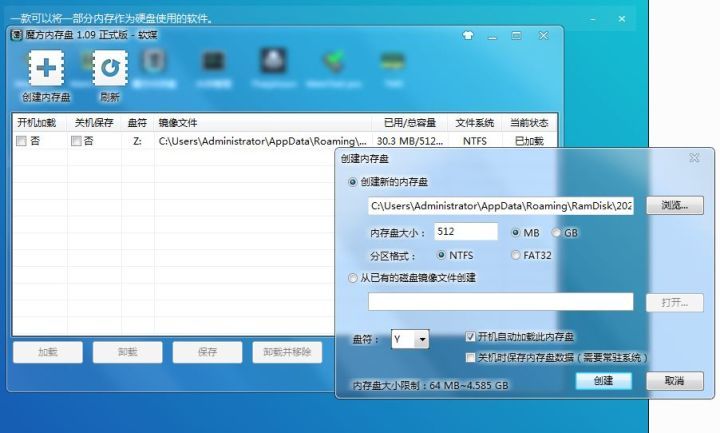
Task: Select GB size unit
Action: 556,233
